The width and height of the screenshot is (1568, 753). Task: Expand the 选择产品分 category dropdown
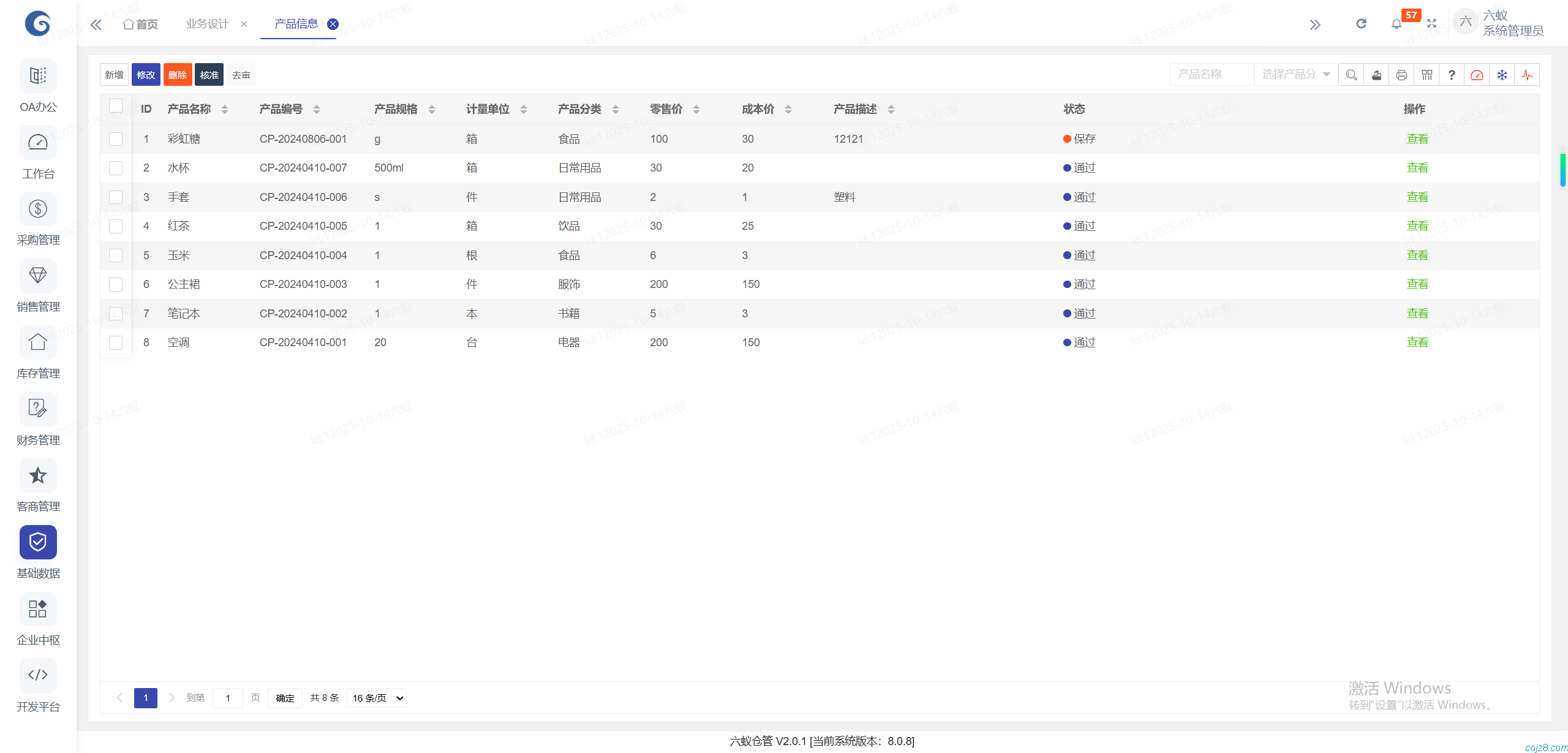point(1295,75)
